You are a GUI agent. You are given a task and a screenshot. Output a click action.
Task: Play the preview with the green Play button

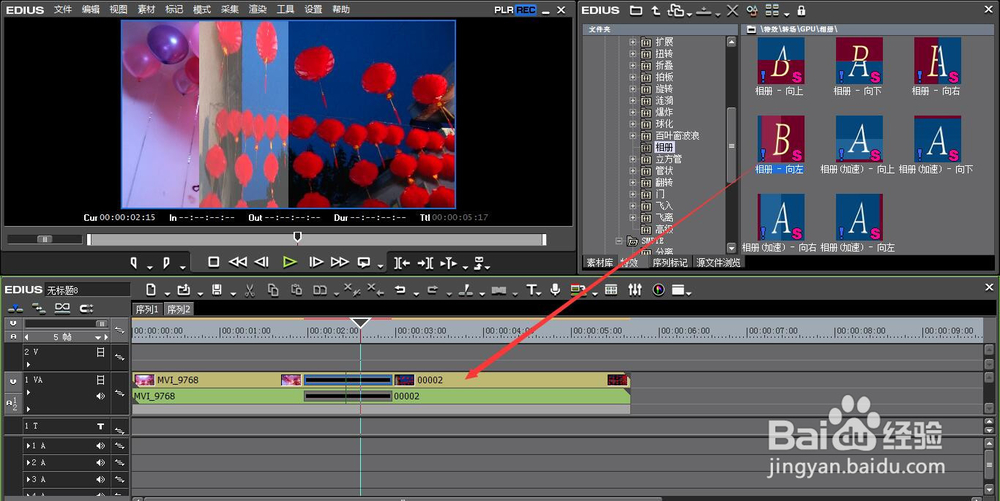(x=290, y=262)
